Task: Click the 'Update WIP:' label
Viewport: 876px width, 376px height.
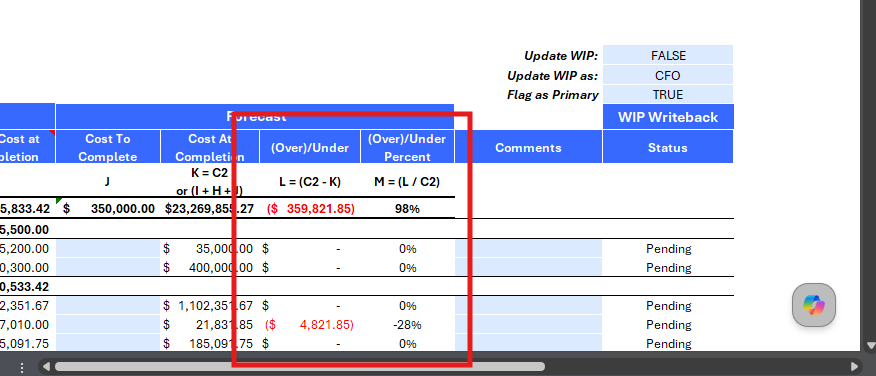Action: [561, 56]
